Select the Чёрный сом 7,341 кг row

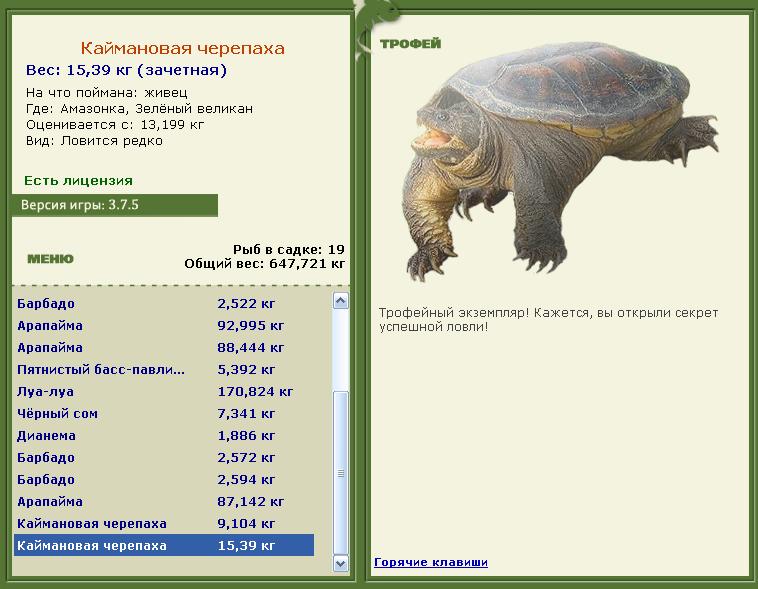[x=164, y=413]
